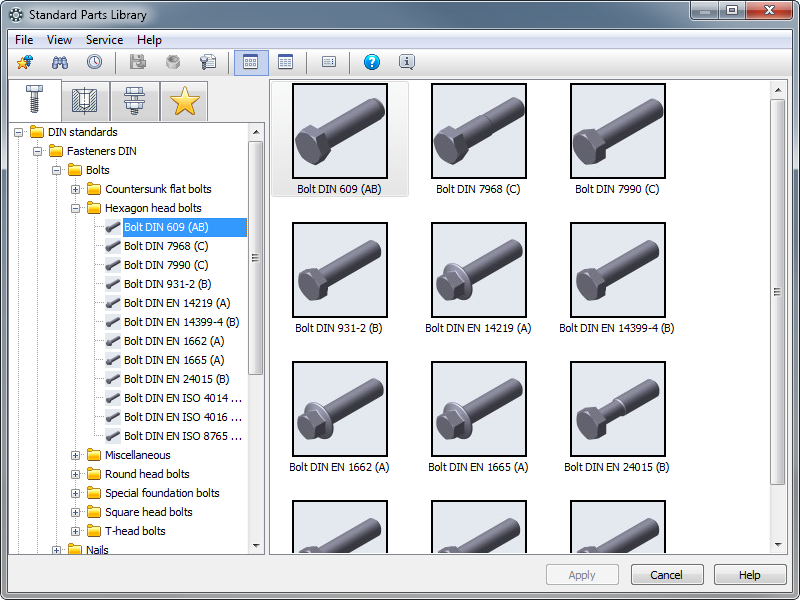Toggle the properties panel toolbar button
The height and width of the screenshot is (600, 800).
[x=329, y=62]
